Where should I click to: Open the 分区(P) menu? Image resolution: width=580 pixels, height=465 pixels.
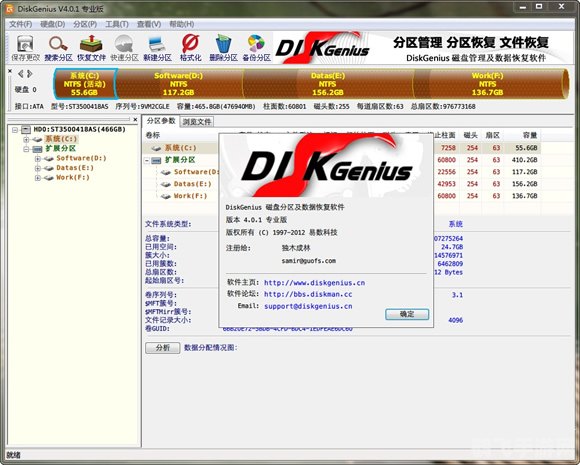coord(85,24)
